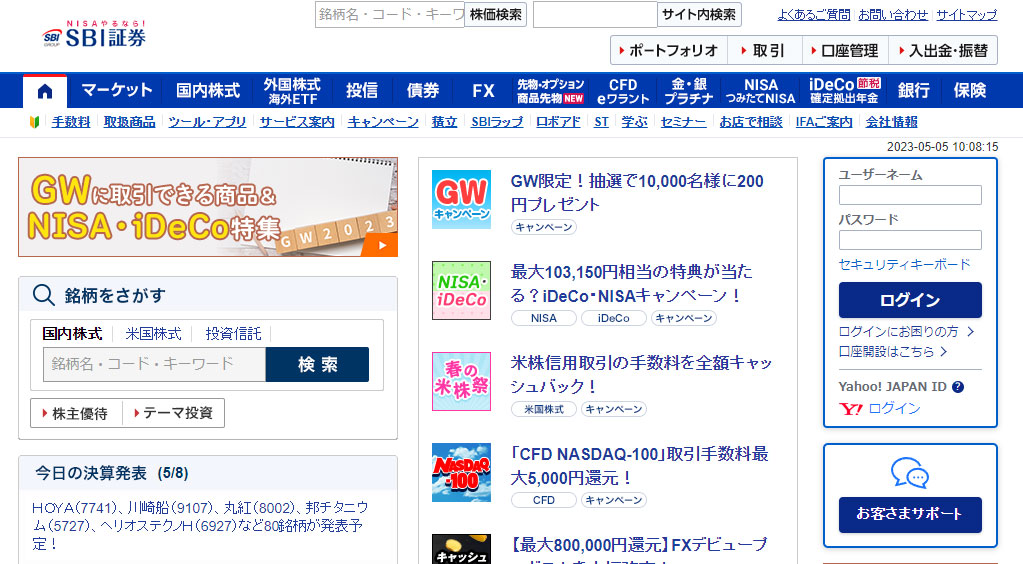Image resolution: width=1023 pixels, height=564 pixels.
Task: Click the green beginner mark icon
Action: tap(35, 122)
